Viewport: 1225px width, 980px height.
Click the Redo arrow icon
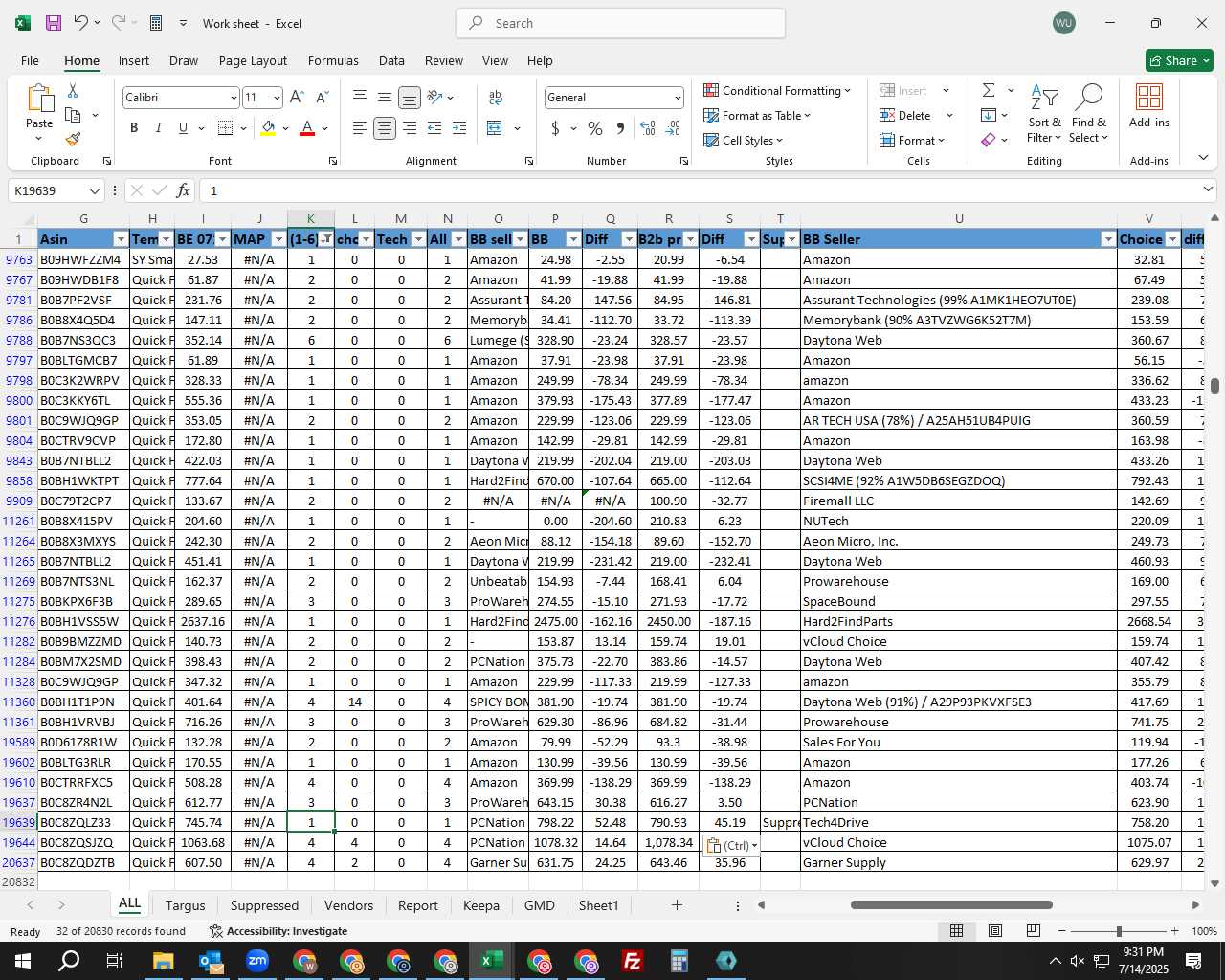(119, 23)
